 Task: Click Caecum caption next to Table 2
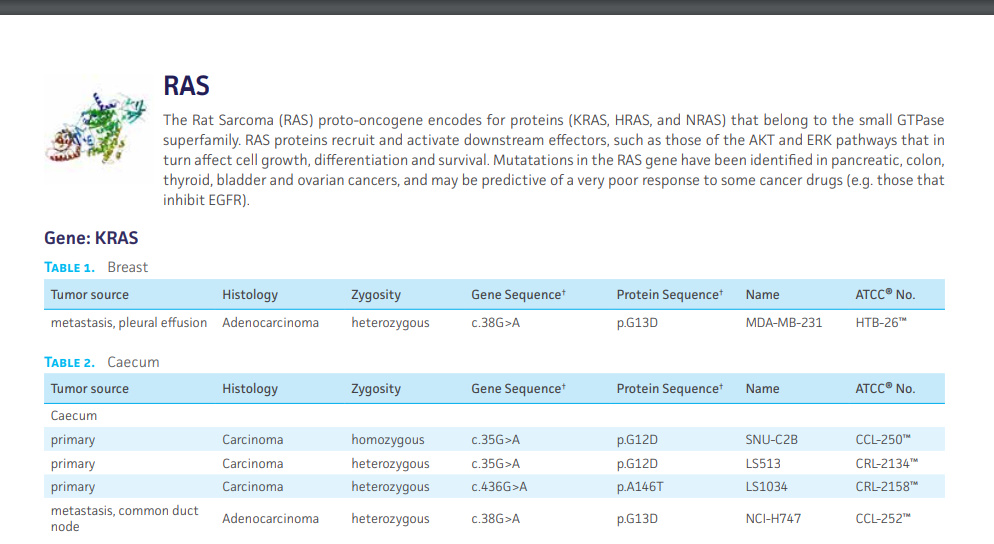[133, 363]
